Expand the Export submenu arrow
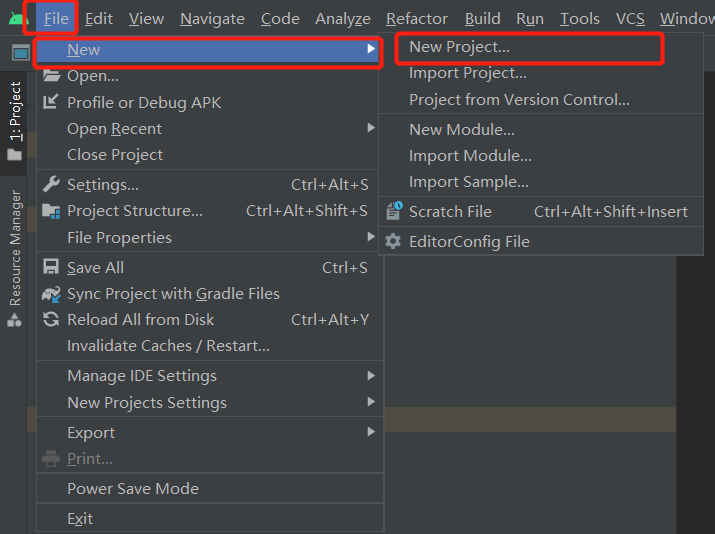Image resolution: width=715 pixels, height=534 pixels. point(371,432)
